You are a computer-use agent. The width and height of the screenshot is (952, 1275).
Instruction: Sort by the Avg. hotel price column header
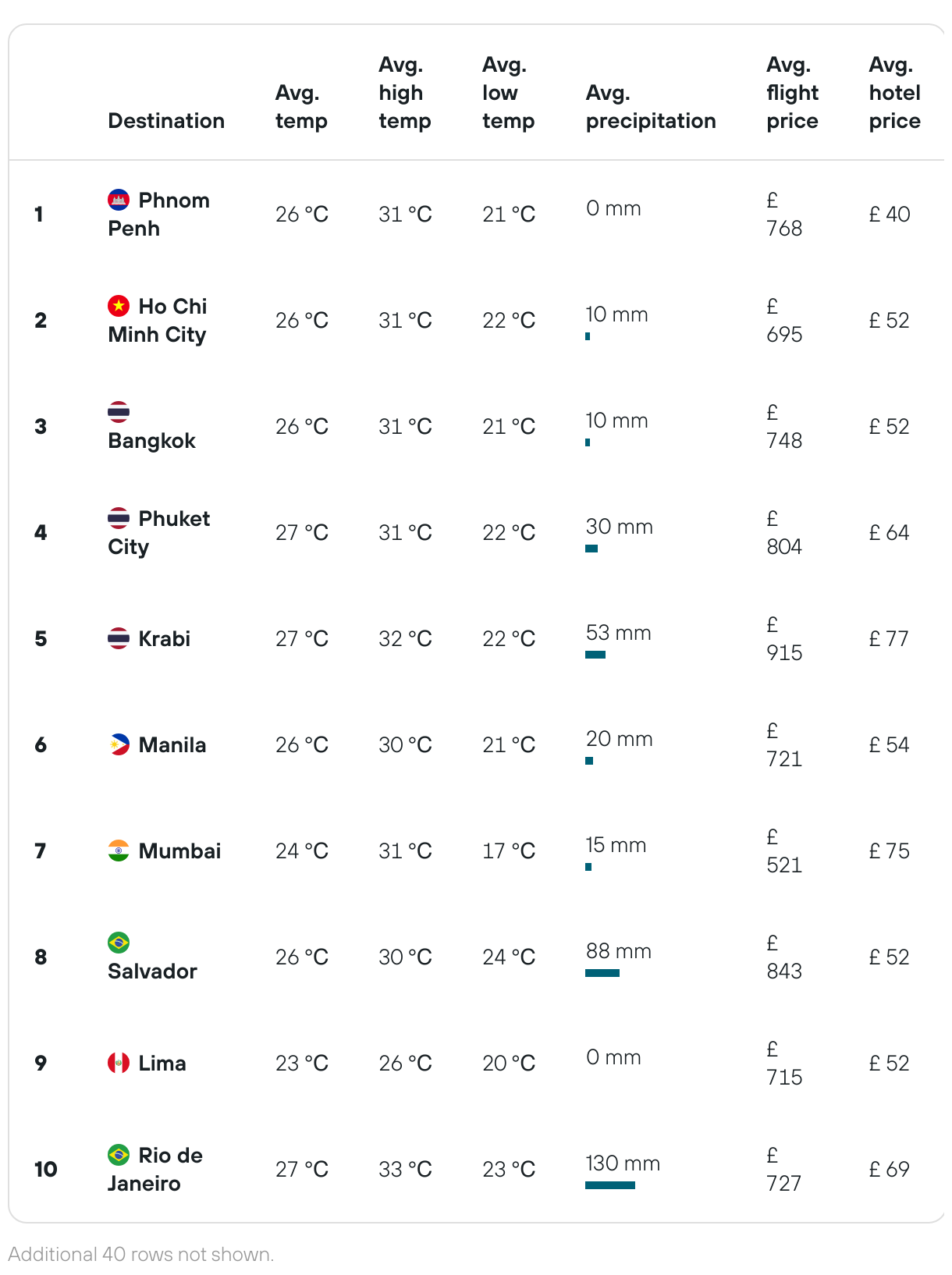895,93
